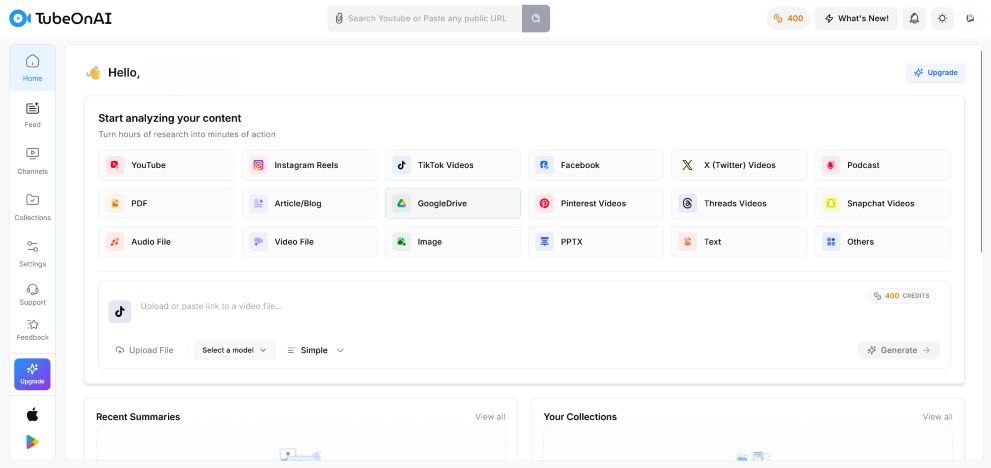Click the Upload File button

tap(144, 350)
